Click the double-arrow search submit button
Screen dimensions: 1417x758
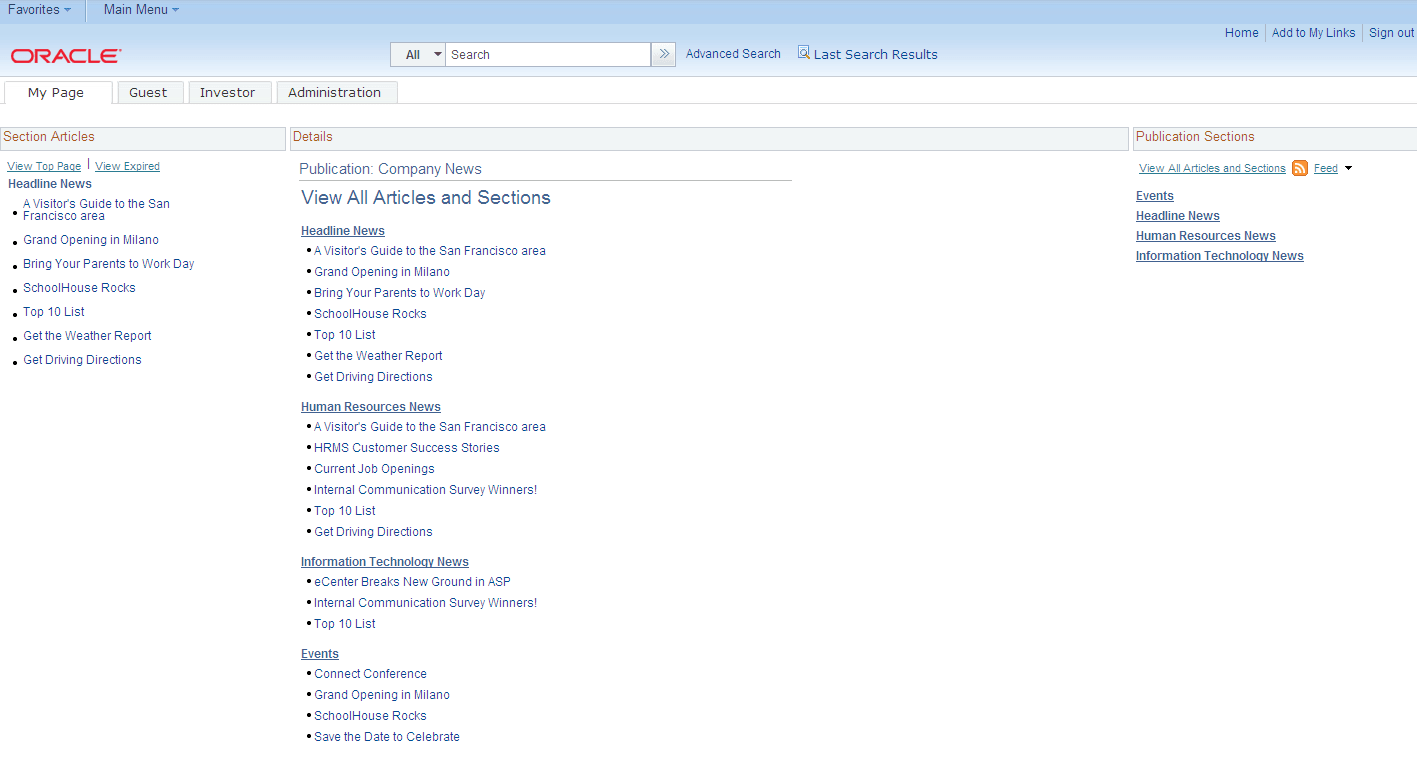[663, 54]
